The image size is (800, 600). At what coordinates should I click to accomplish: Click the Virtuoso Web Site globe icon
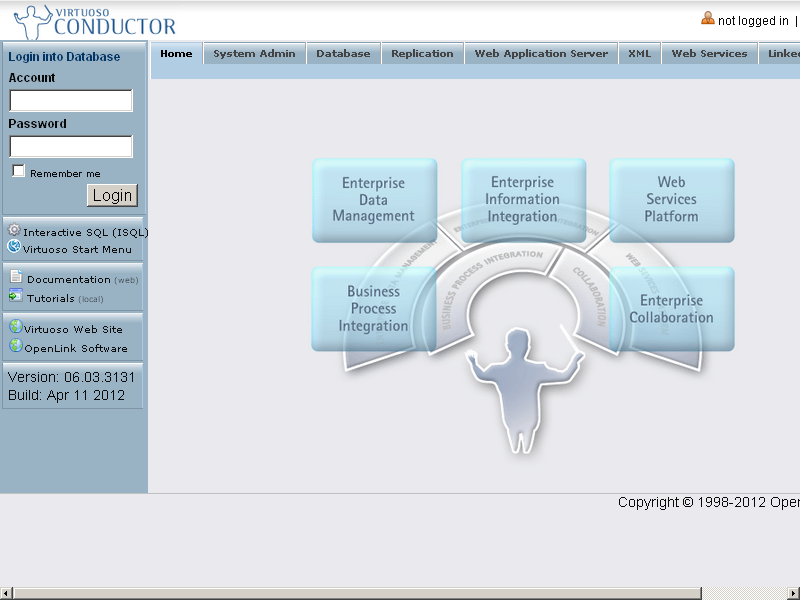pyautogui.click(x=15, y=327)
